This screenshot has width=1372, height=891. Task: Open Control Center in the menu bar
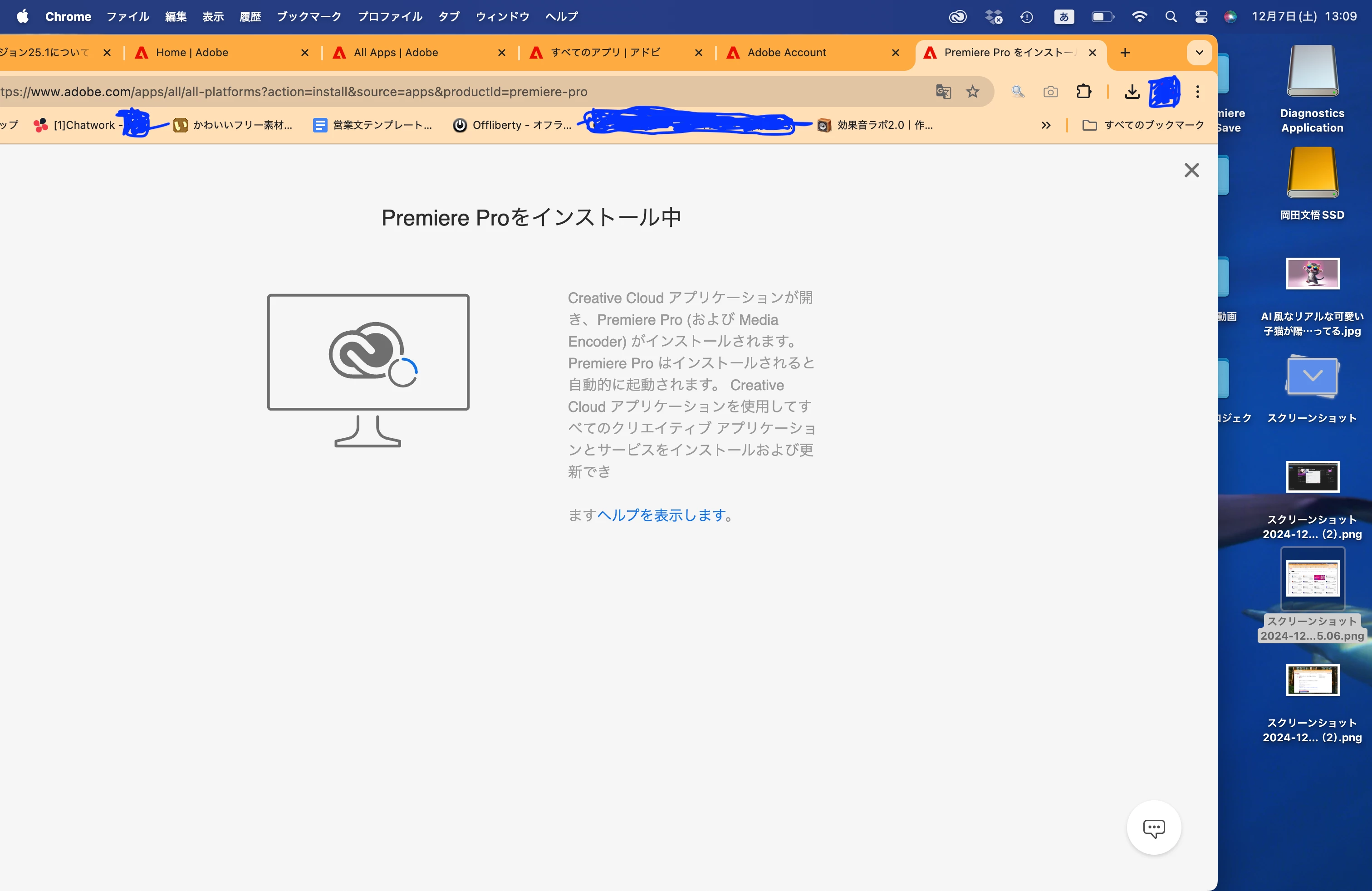click(x=1201, y=17)
